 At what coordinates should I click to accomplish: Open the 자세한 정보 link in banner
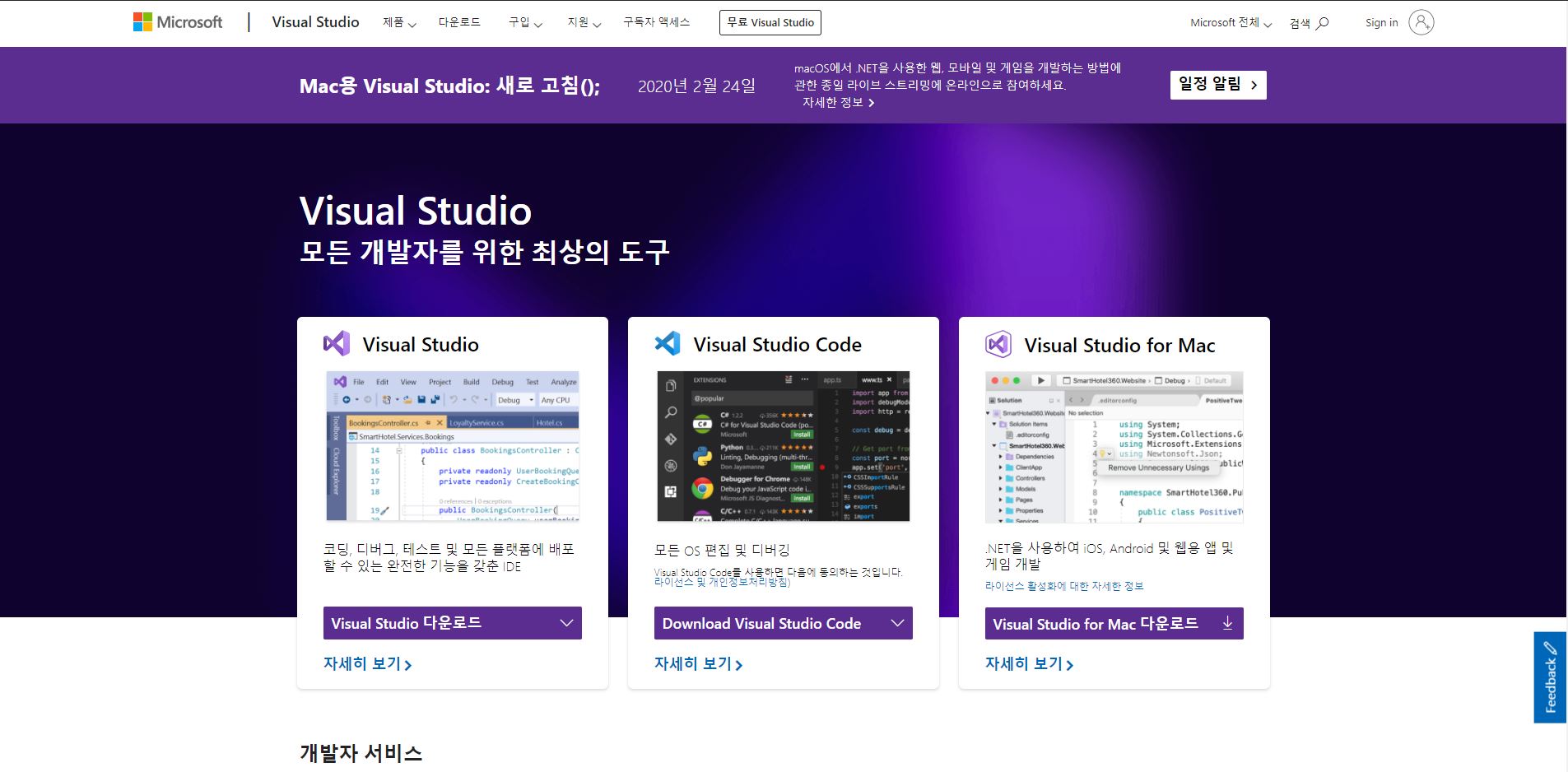click(838, 102)
